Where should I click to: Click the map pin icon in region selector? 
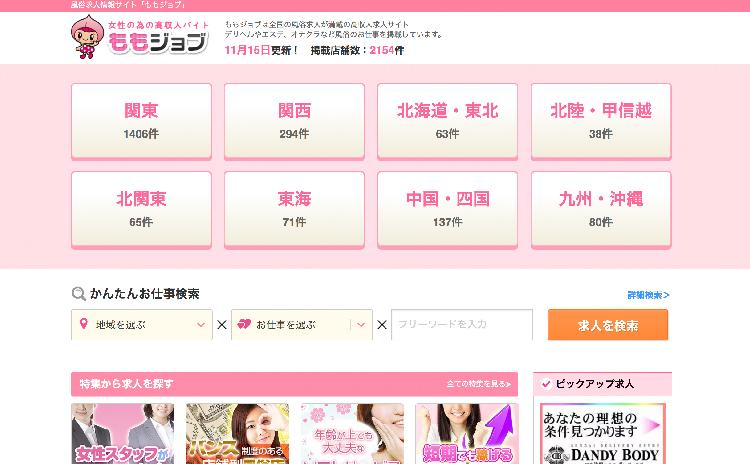84,324
